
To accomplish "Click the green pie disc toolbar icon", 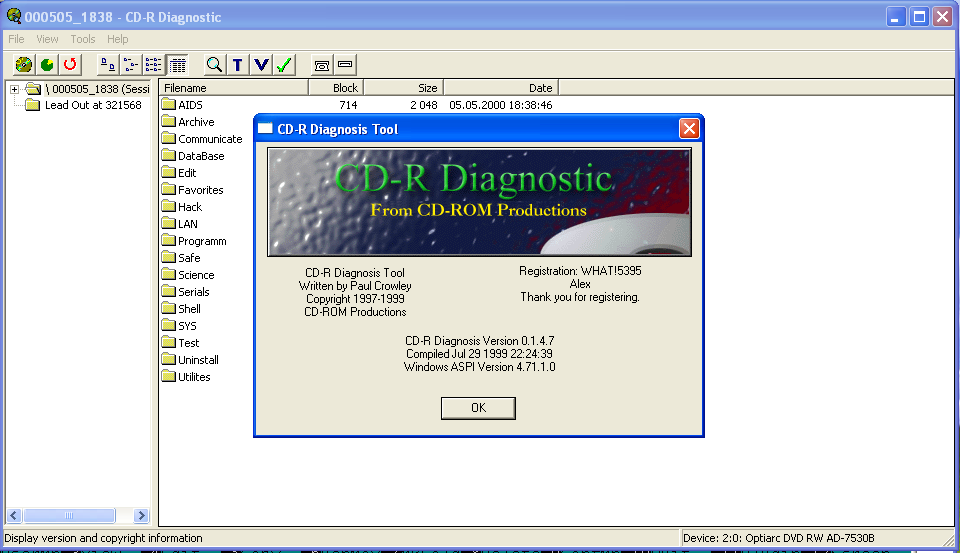I will pyautogui.click(x=47, y=64).
